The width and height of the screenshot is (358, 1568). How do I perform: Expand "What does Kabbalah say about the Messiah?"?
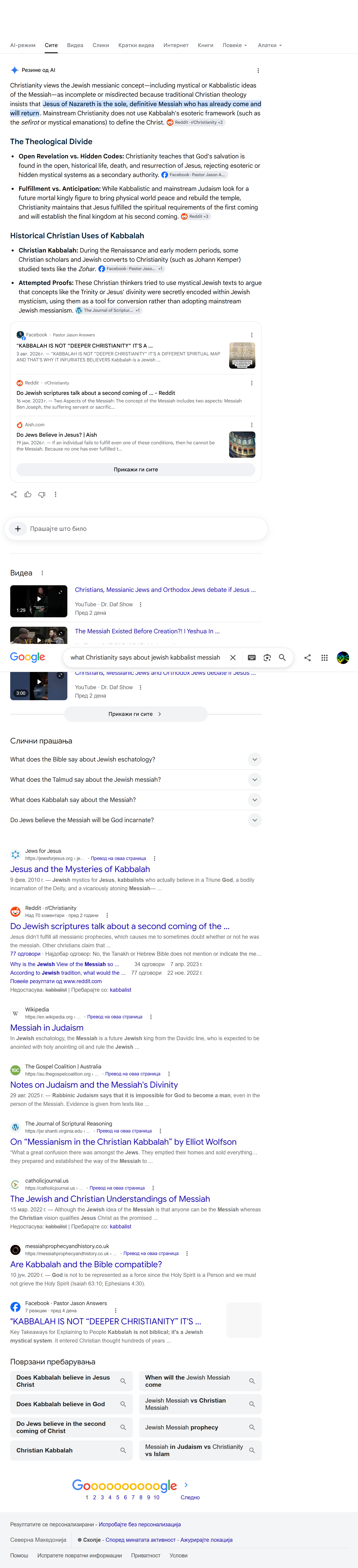[x=136, y=800]
